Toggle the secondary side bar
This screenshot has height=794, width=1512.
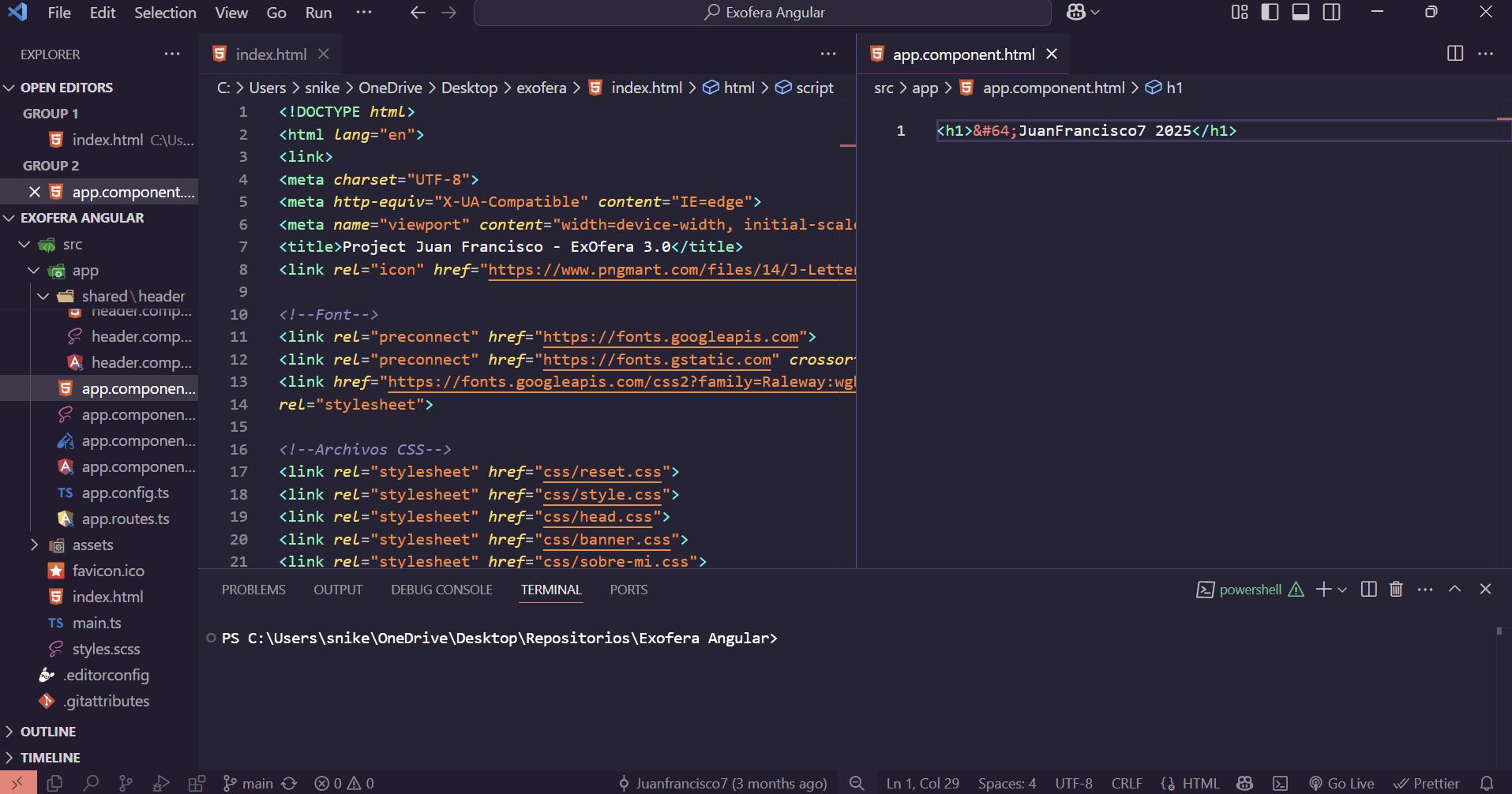(x=1331, y=12)
